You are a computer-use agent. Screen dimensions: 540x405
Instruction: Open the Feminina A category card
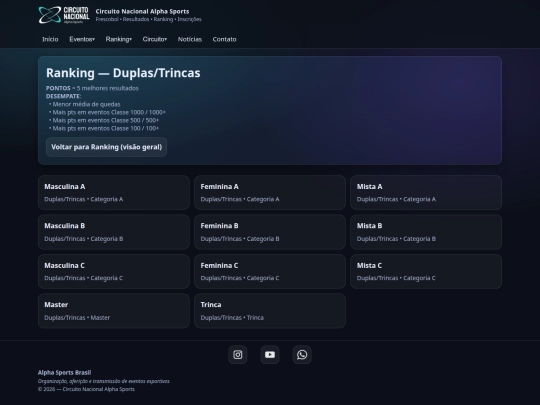coord(270,193)
